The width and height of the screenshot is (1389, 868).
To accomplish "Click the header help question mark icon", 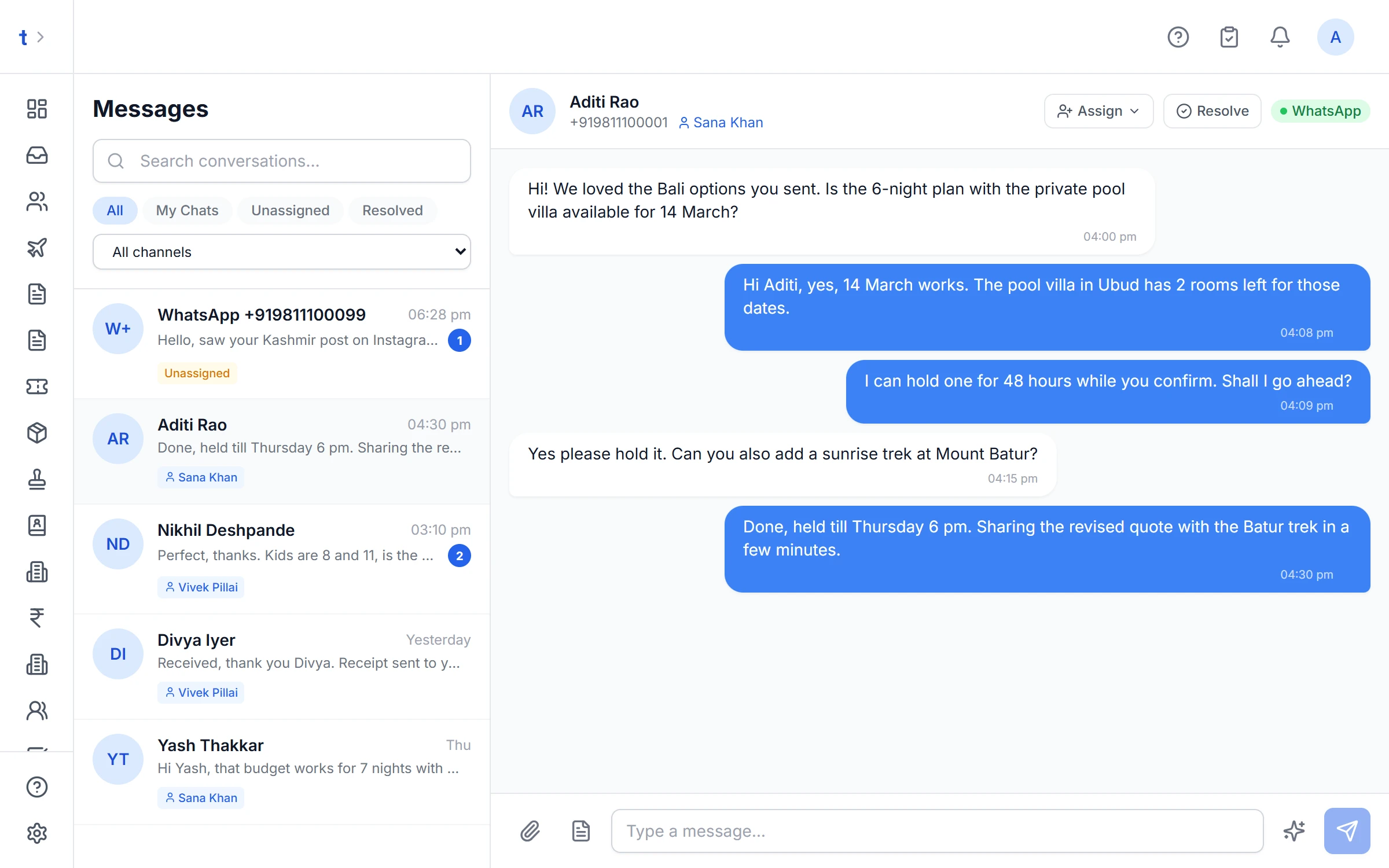I will point(1178,37).
